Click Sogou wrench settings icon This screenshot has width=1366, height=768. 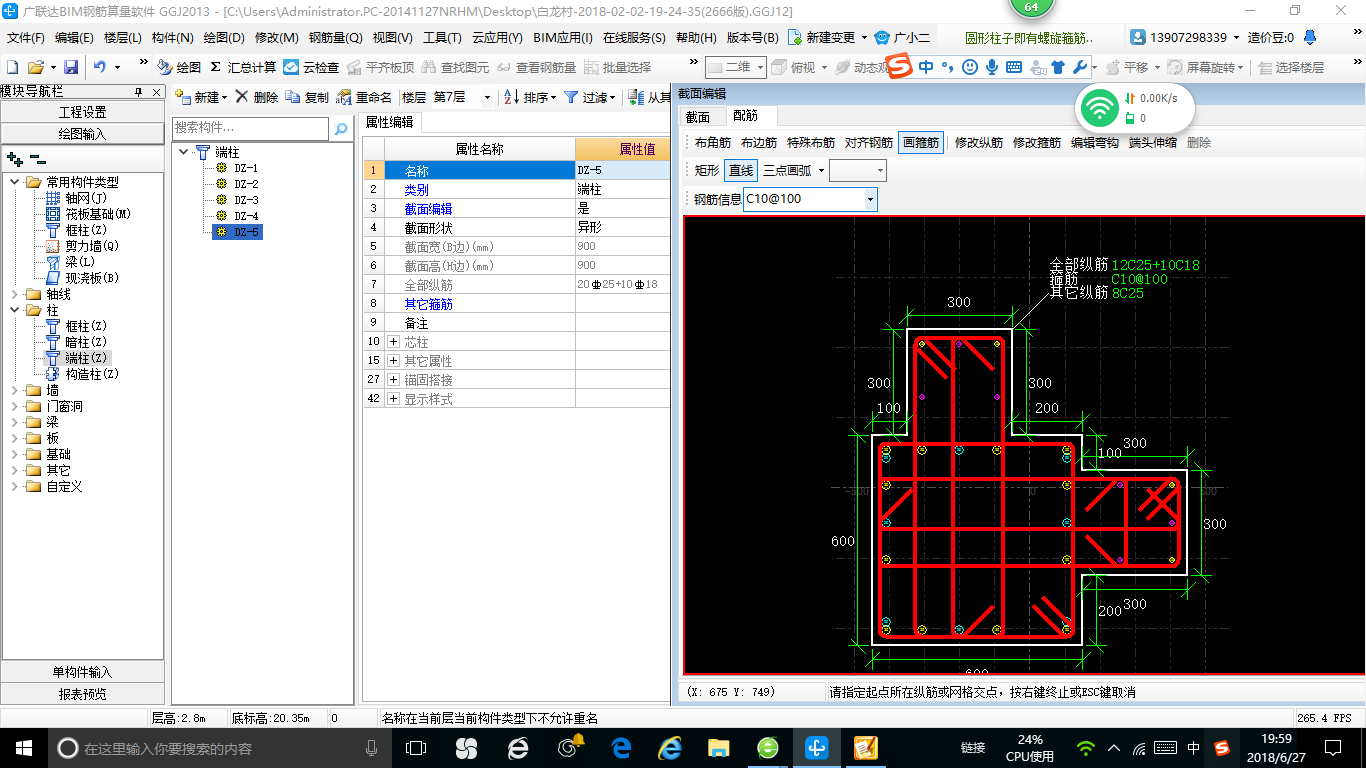[1080, 67]
